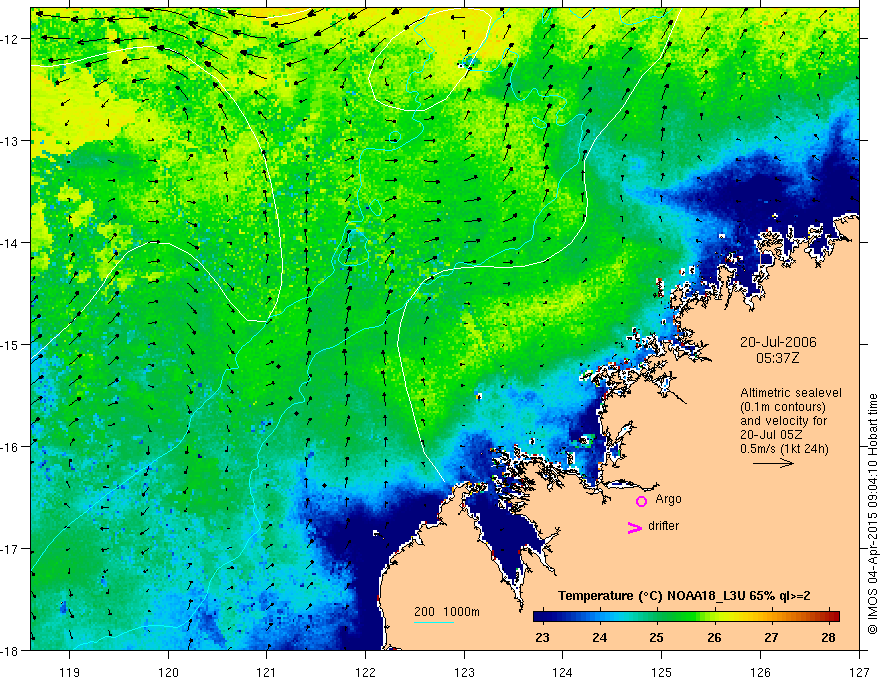The width and height of the screenshot is (880, 680).
Task: Click the color bar tick label 27
Action: [771, 637]
